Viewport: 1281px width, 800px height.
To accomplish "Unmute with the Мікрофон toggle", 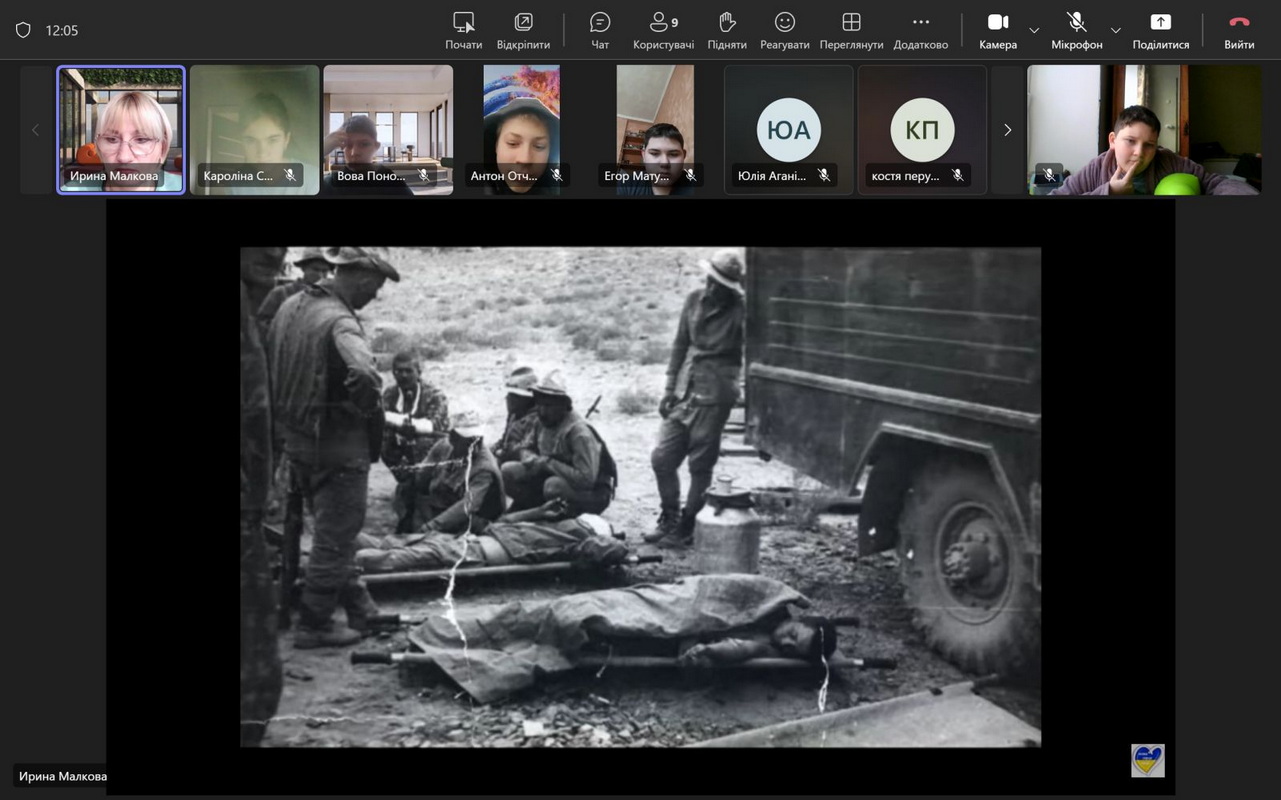I will point(1076,30).
